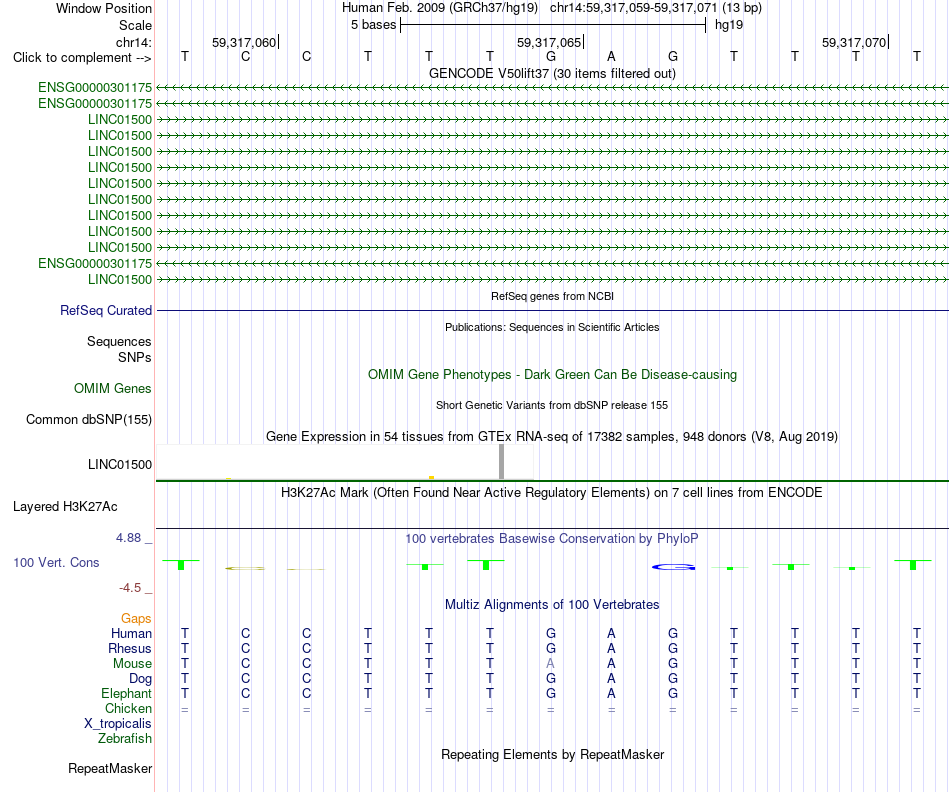Click the OMIM Genes side label
This screenshot has height=792, width=950.
pyautogui.click(x=113, y=388)
